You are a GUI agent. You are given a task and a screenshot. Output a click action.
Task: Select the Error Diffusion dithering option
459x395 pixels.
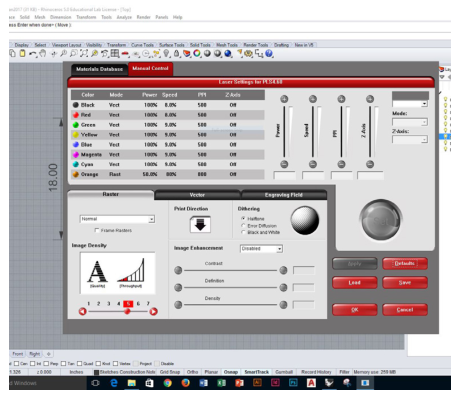point(243,226)
